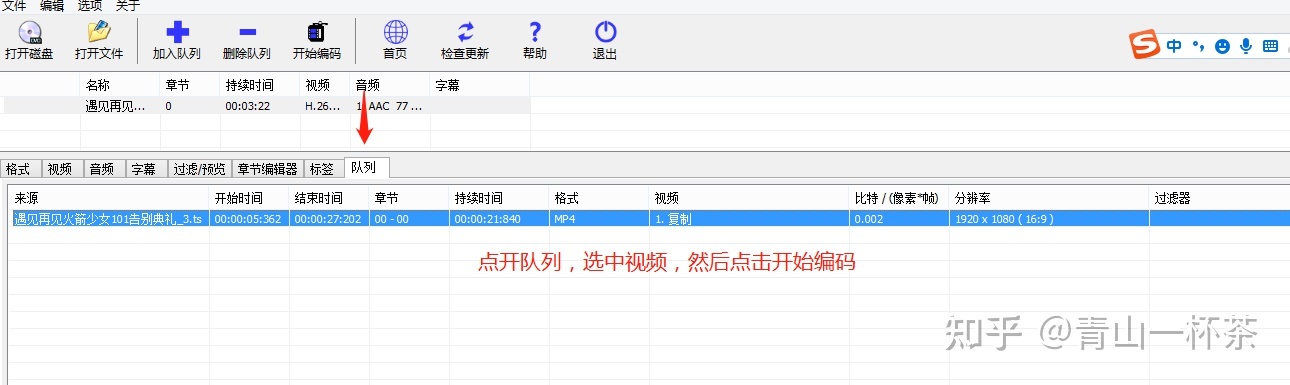Click the queue 来源 column header
This screenshot has height=385, width=1290.
[108, 198]
